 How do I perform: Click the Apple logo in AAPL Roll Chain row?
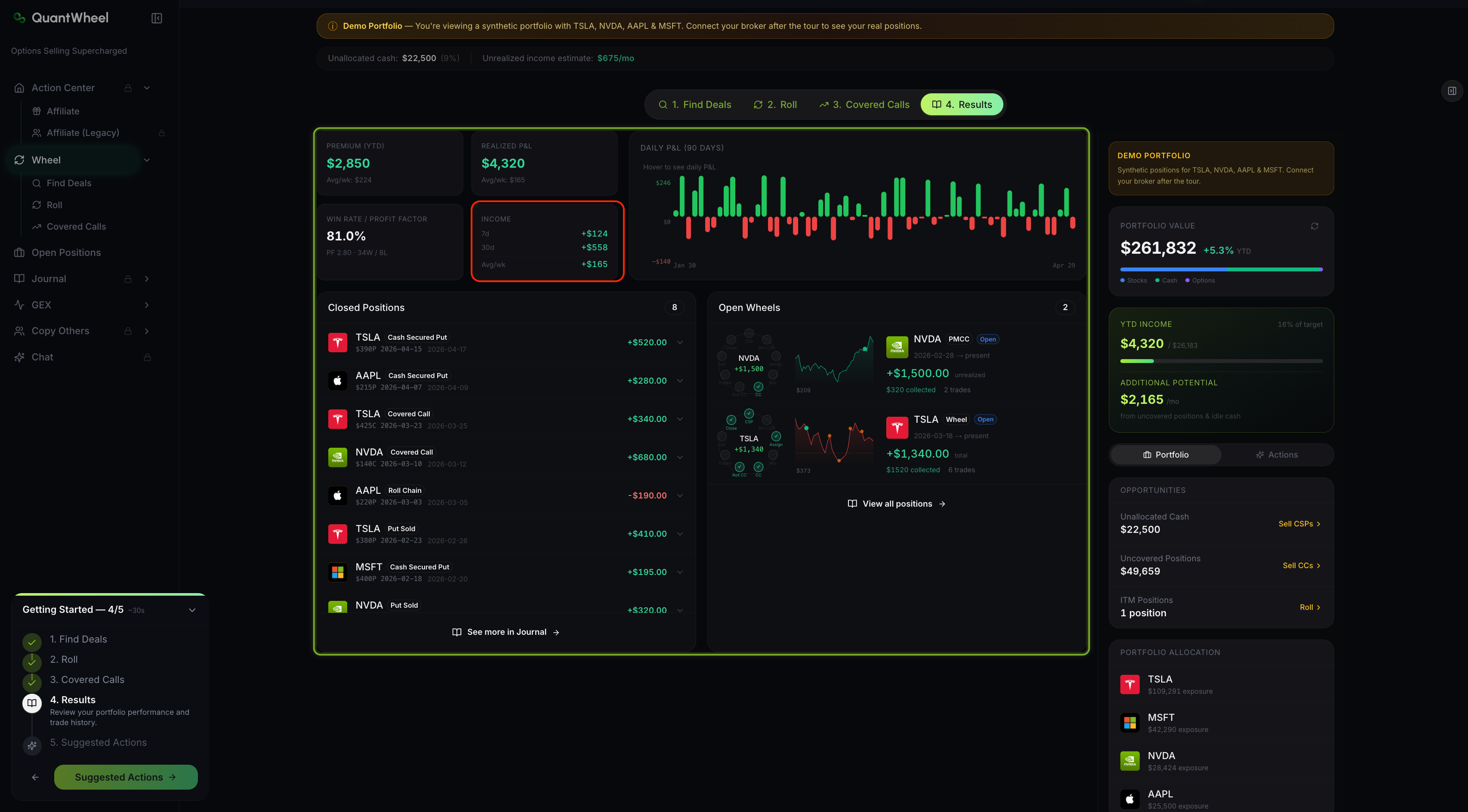tap(337, 496)
